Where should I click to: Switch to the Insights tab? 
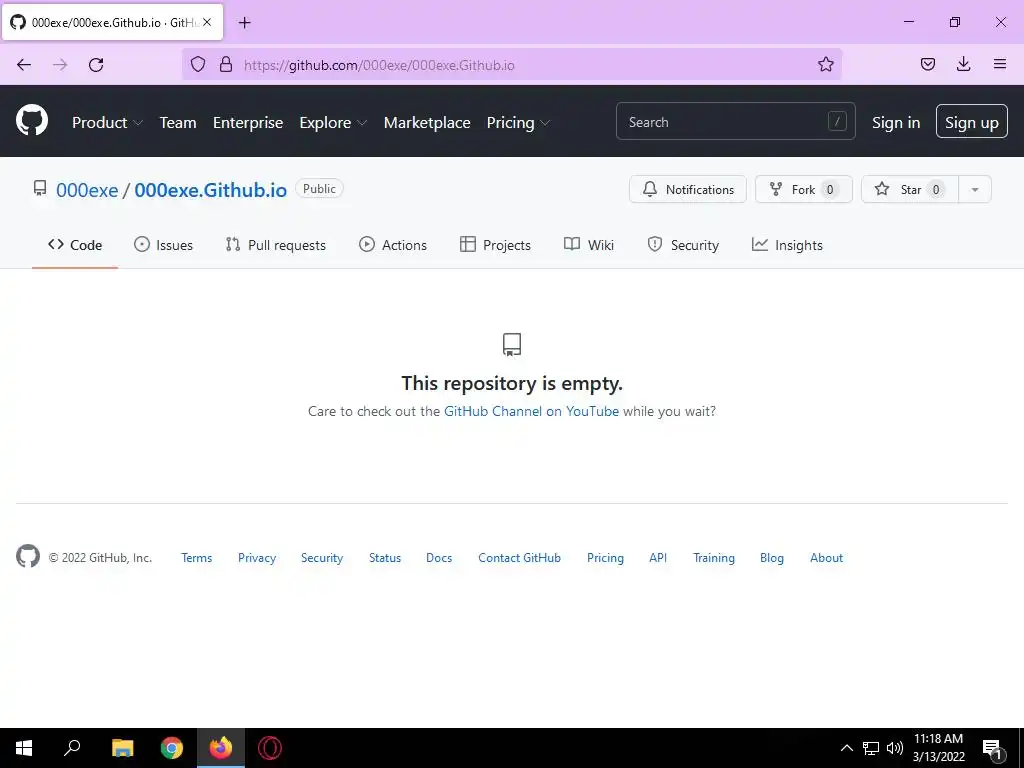click(787, 245)
